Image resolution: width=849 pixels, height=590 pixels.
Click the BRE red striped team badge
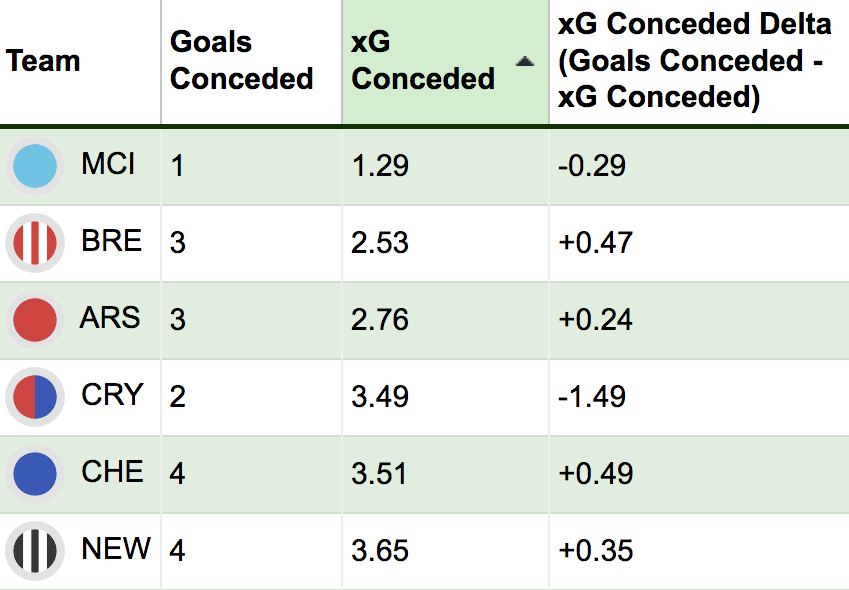coord(35,242)
